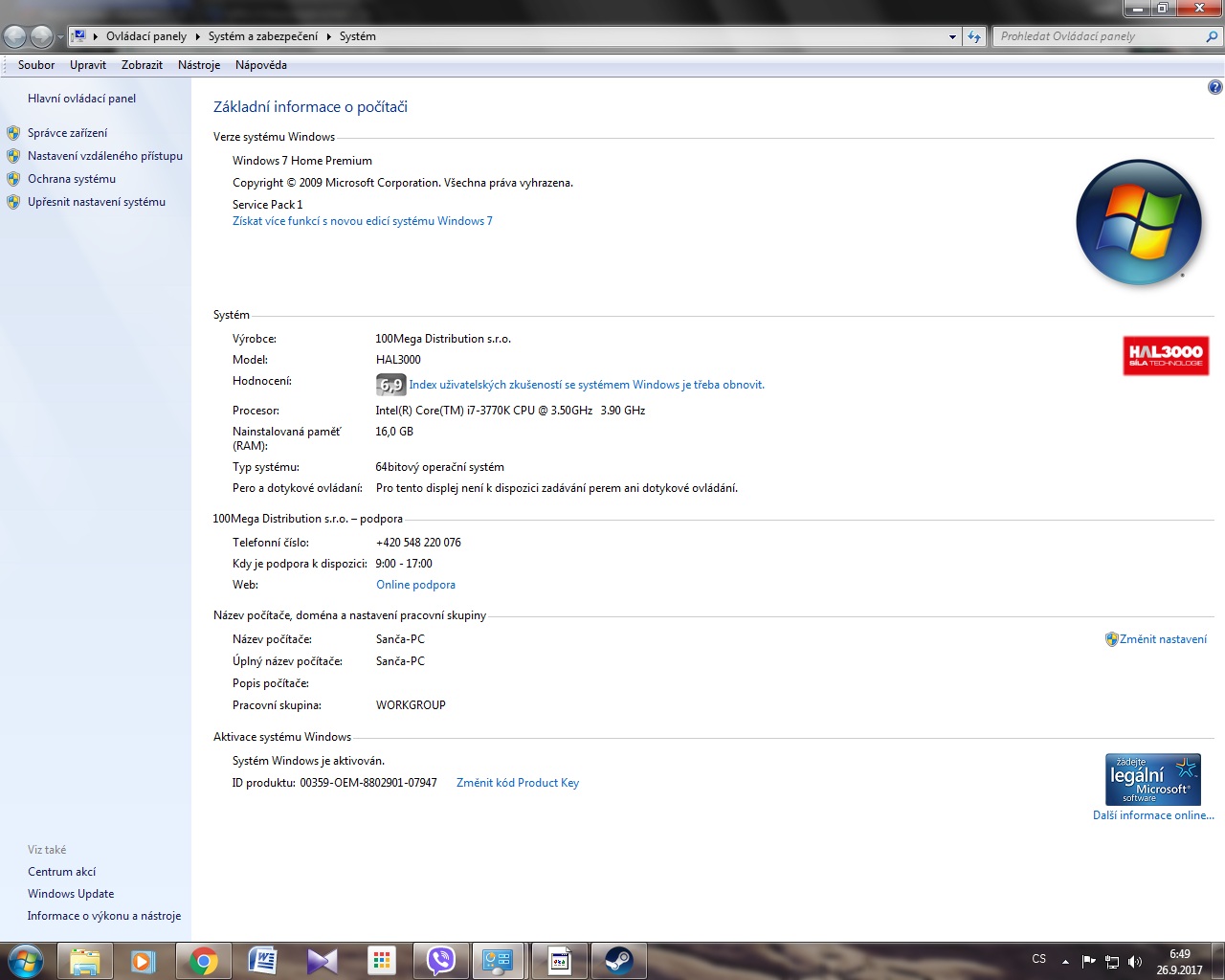Click the Systém breadcrumb

point(358,36)
